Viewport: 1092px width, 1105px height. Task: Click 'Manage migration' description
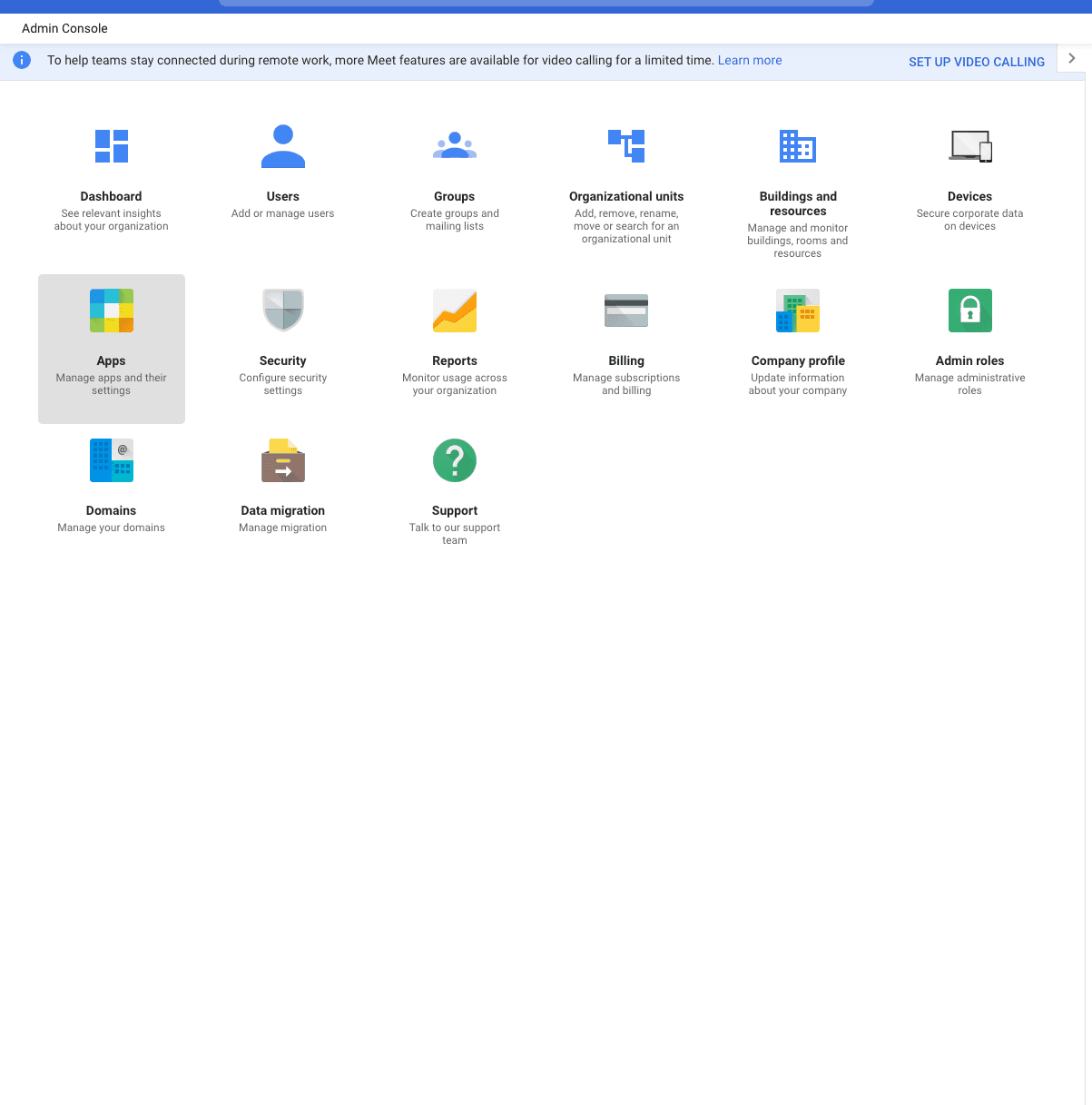click(283, 528)
